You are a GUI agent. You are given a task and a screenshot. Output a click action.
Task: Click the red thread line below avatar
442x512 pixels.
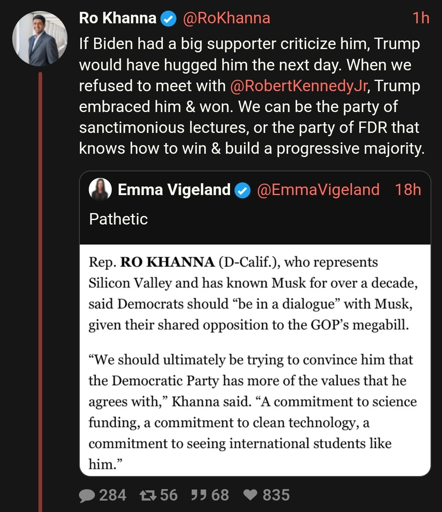[40, 292]
